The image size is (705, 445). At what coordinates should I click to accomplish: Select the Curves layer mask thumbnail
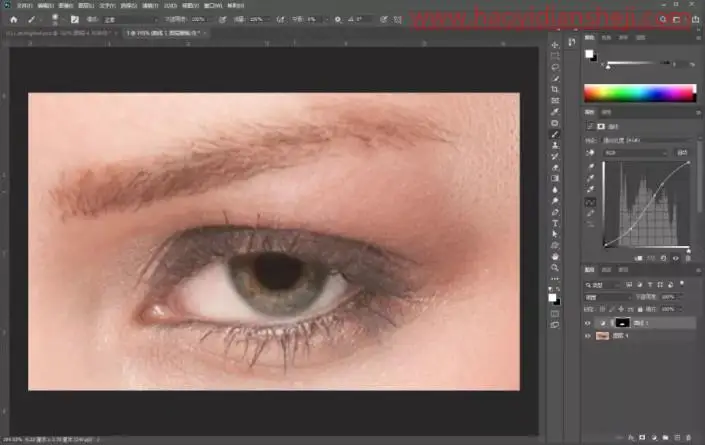622,323
